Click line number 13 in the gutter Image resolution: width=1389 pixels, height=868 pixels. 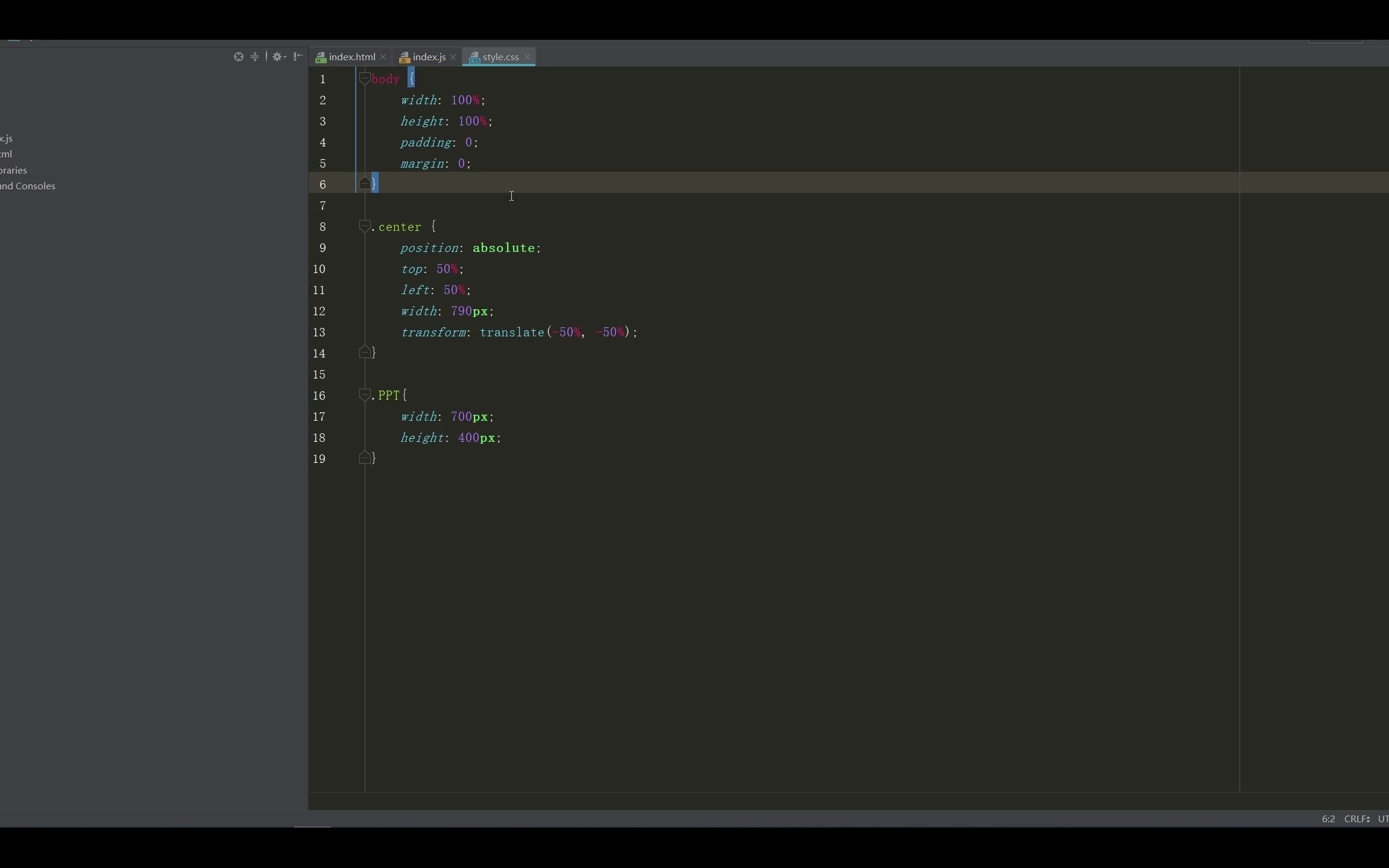tap(319, 332)
